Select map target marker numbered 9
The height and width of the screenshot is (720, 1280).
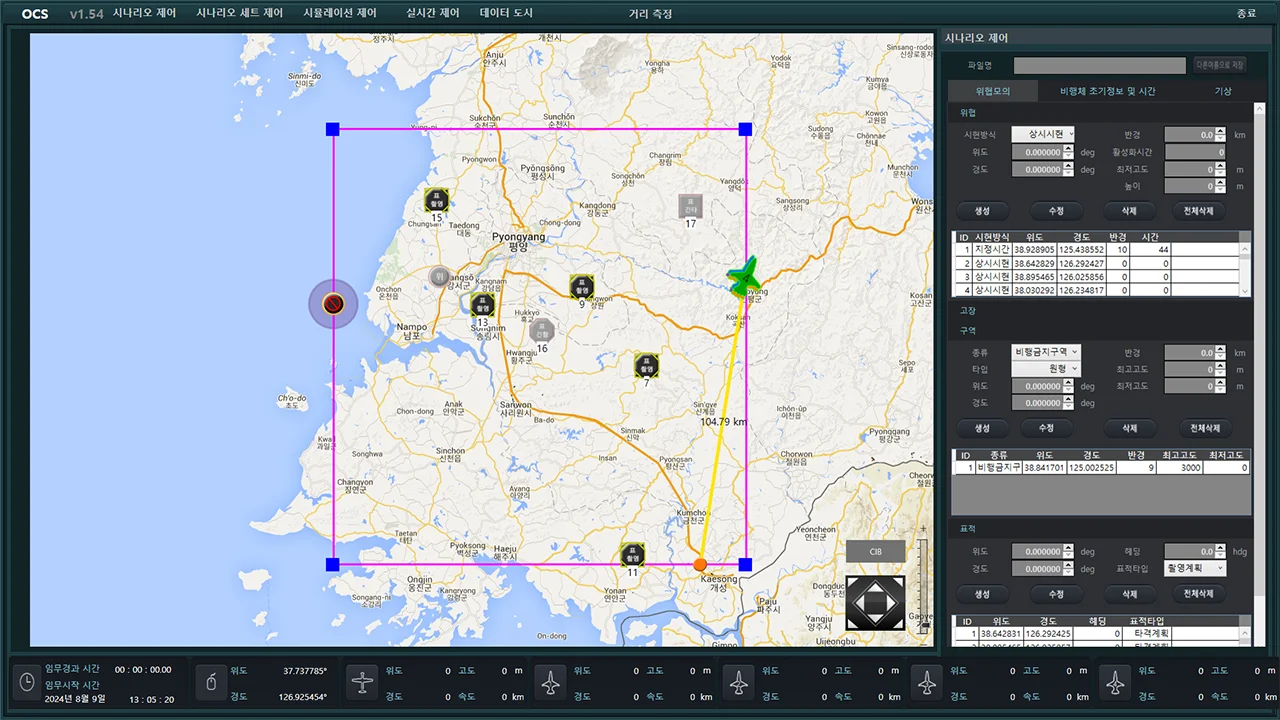coord(582,287)
